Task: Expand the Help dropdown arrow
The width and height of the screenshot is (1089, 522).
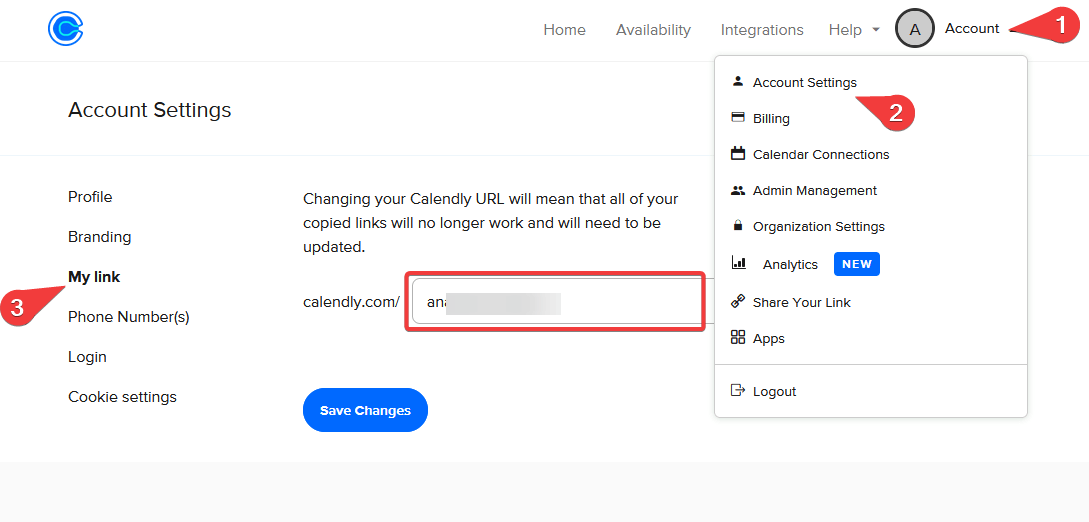Action: [x=876, y=30]
